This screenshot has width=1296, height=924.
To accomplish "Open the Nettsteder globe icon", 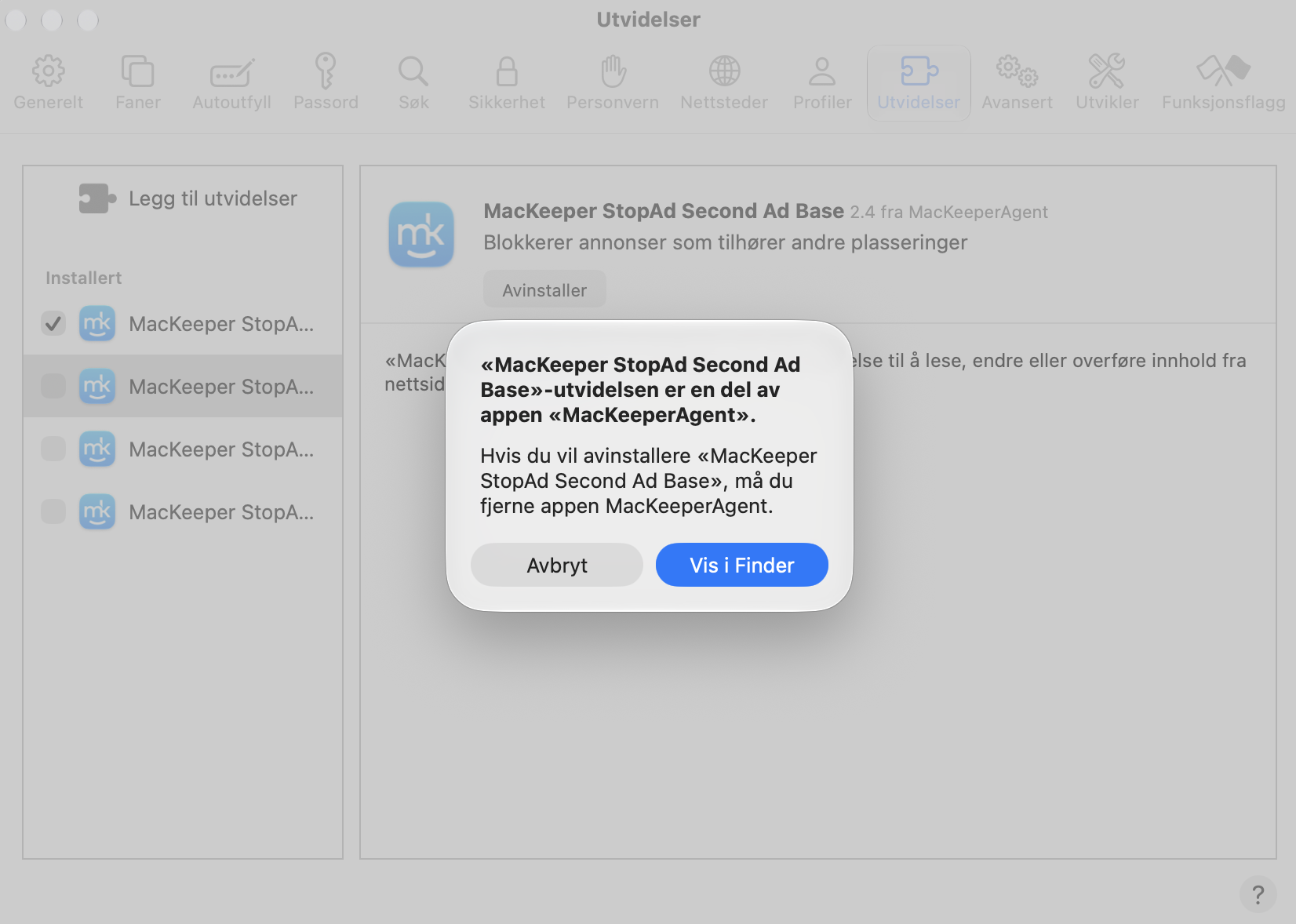I will point(724,71).
